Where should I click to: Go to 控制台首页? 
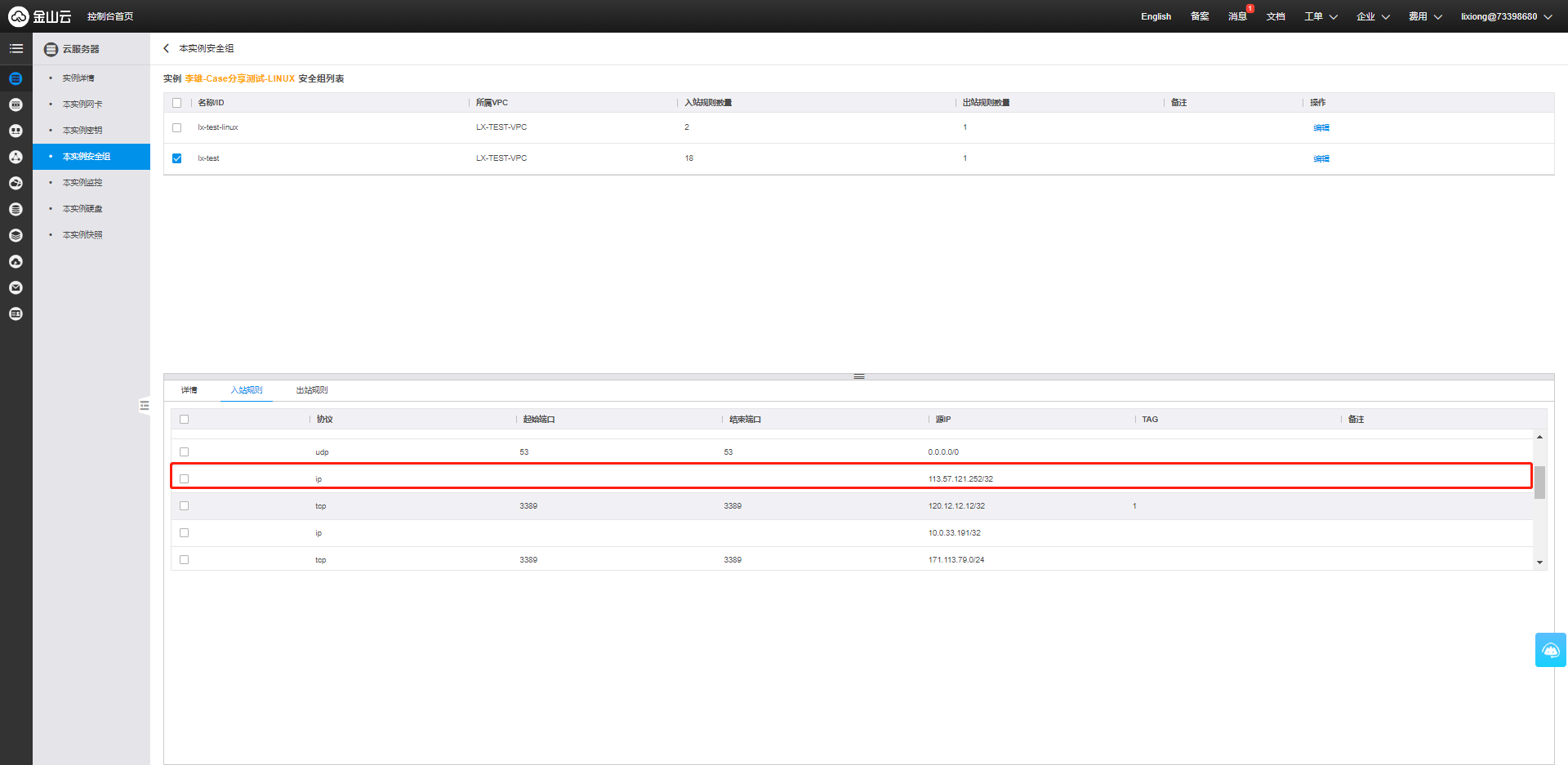click(x=110, y=16)
